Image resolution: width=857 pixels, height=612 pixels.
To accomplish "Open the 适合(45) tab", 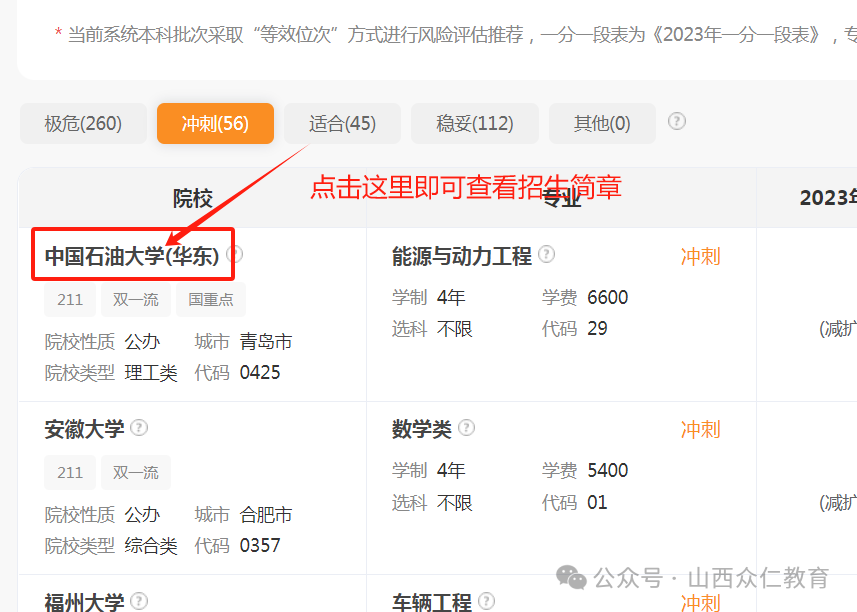I will click(342, 123).
